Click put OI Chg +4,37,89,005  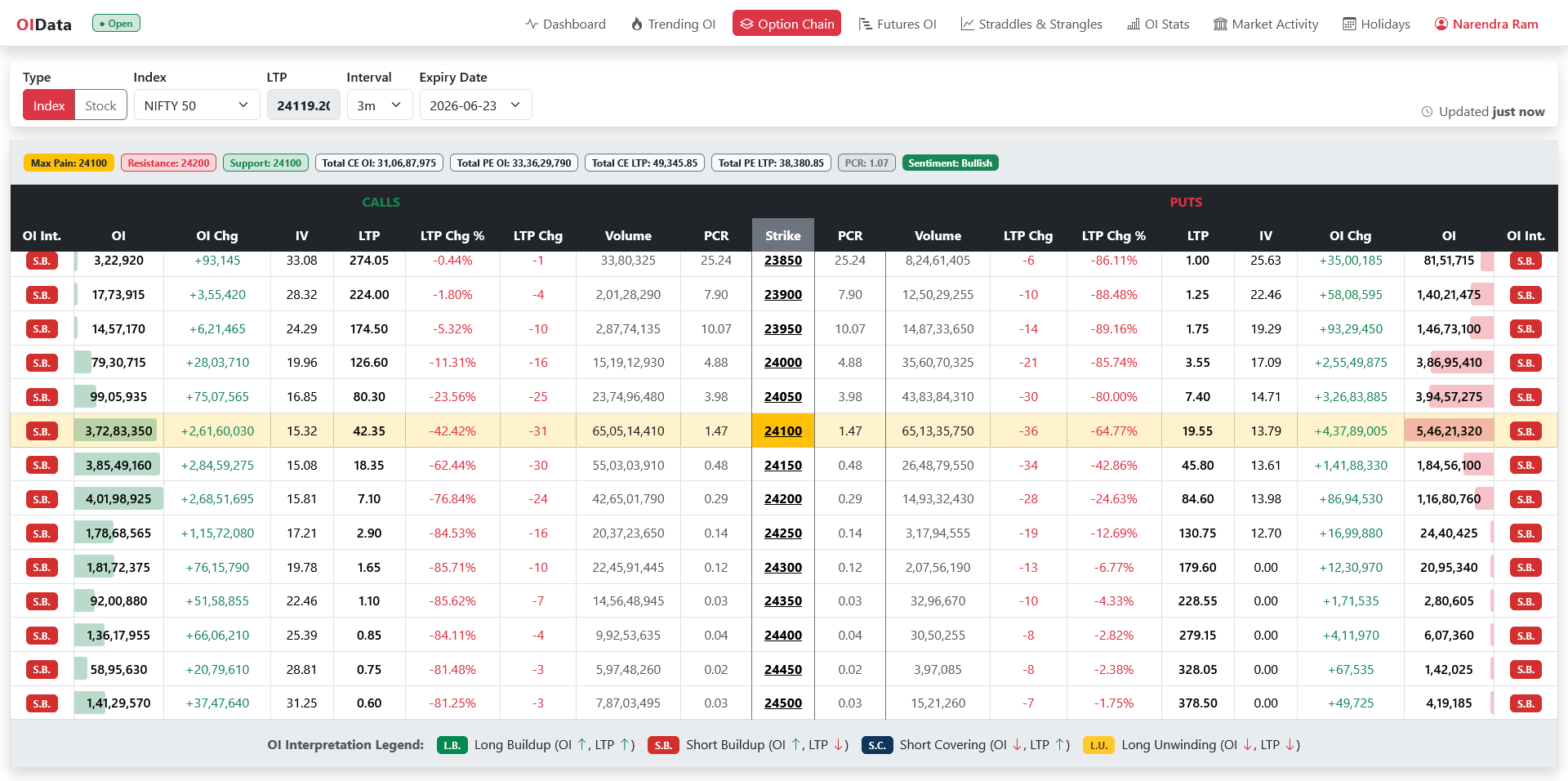1351,431
